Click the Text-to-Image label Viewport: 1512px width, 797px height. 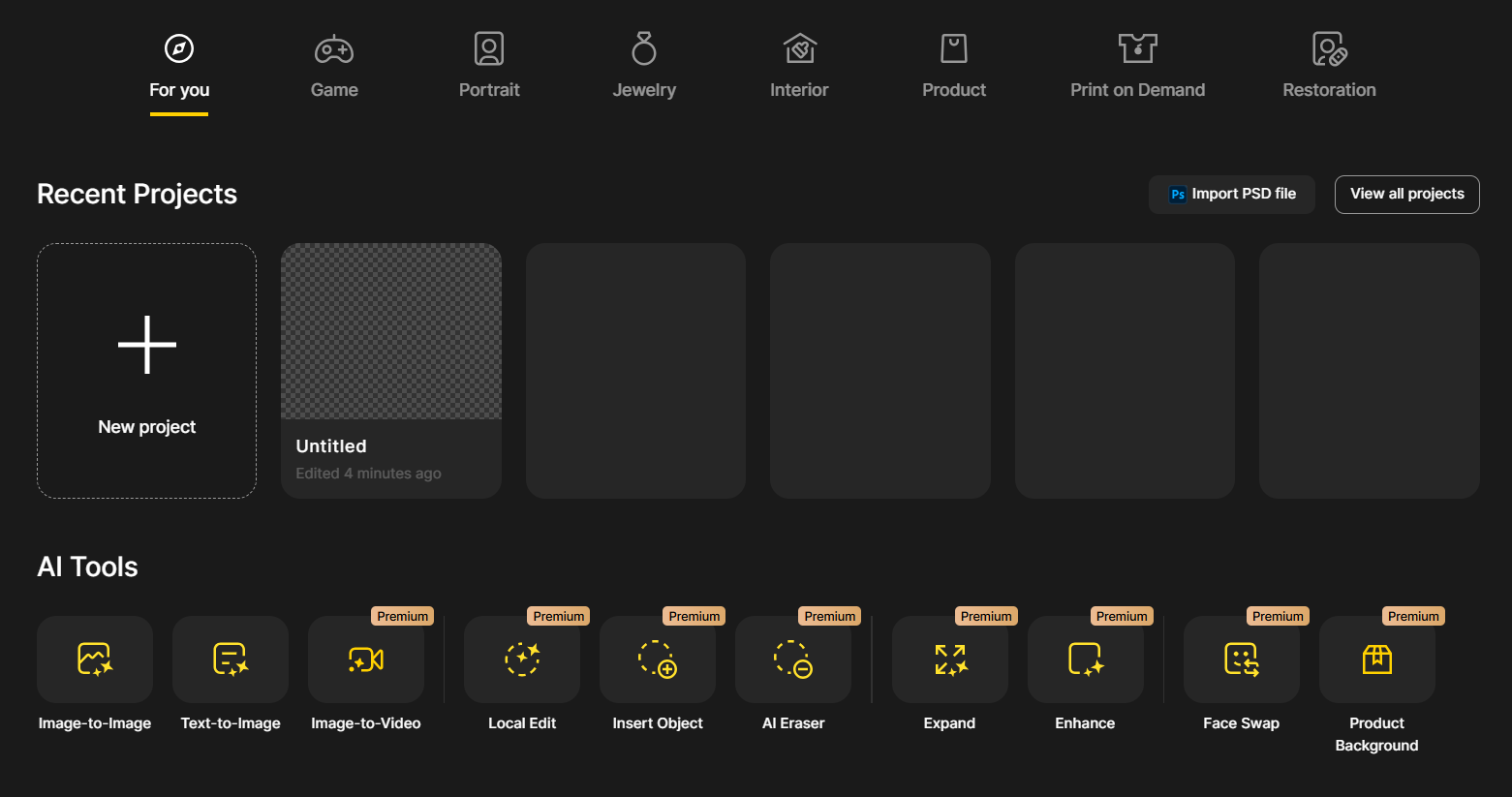231,723
